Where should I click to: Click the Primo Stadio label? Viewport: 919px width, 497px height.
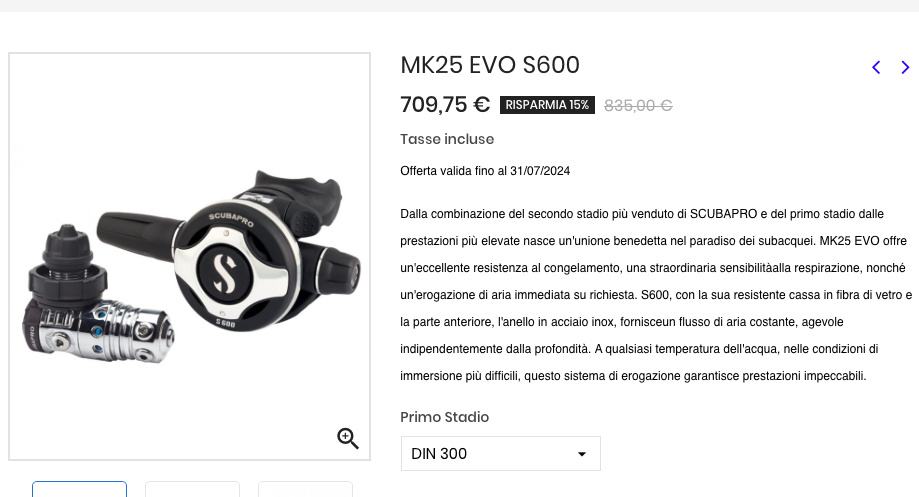pos(444,417)
